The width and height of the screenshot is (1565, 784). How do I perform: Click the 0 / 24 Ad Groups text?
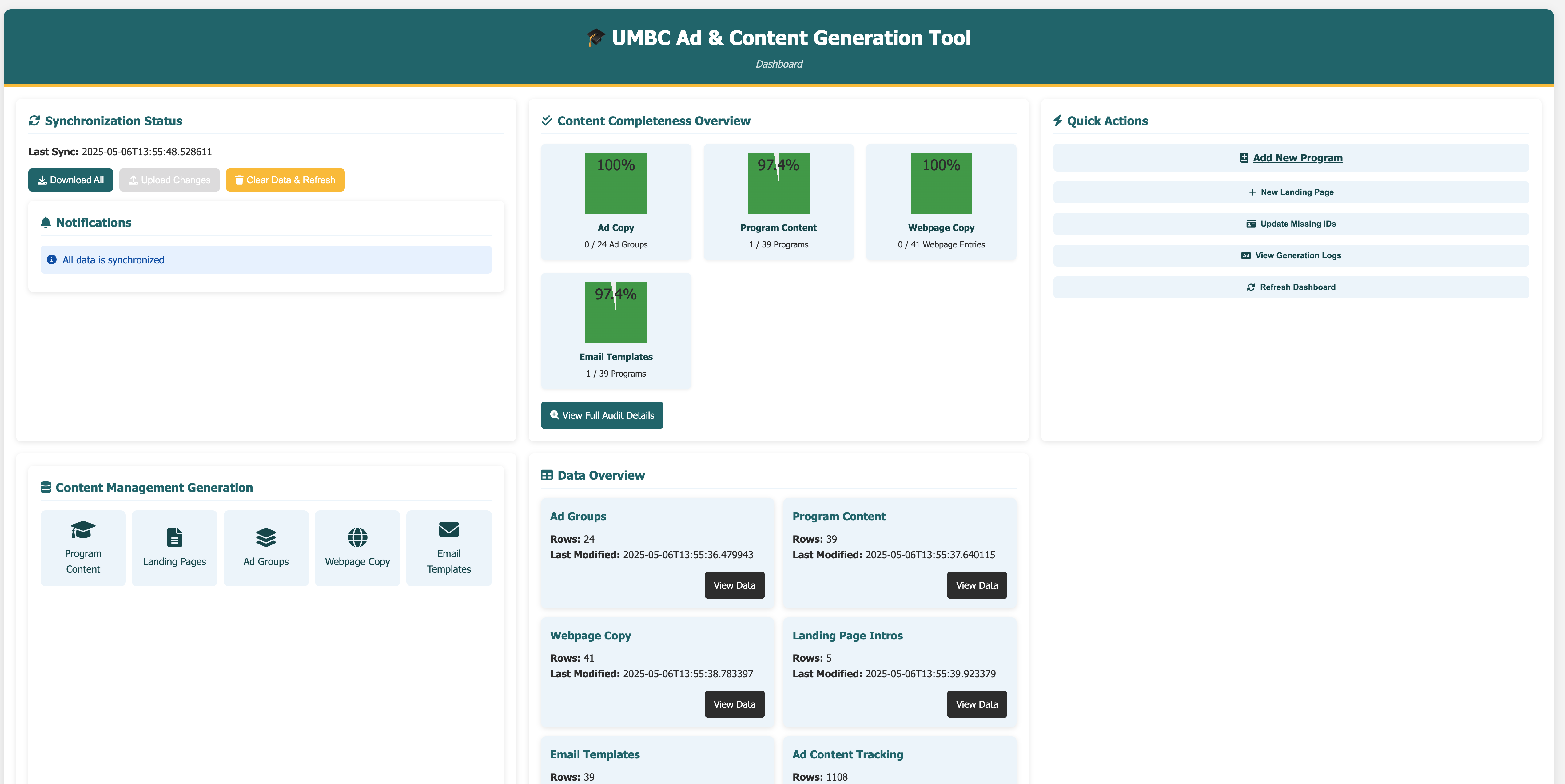[616, 245]
